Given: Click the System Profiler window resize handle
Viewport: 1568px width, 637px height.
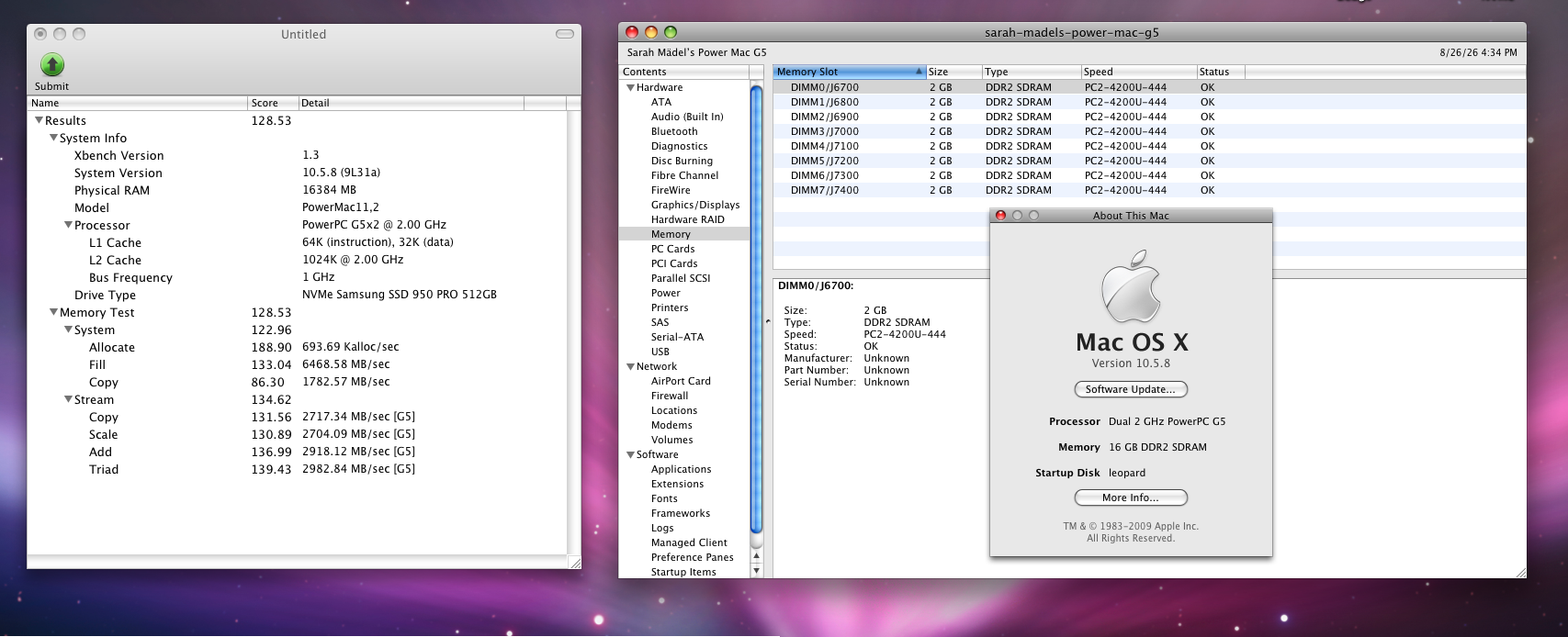Looking at the screenshot, I should coord(1519,572).
